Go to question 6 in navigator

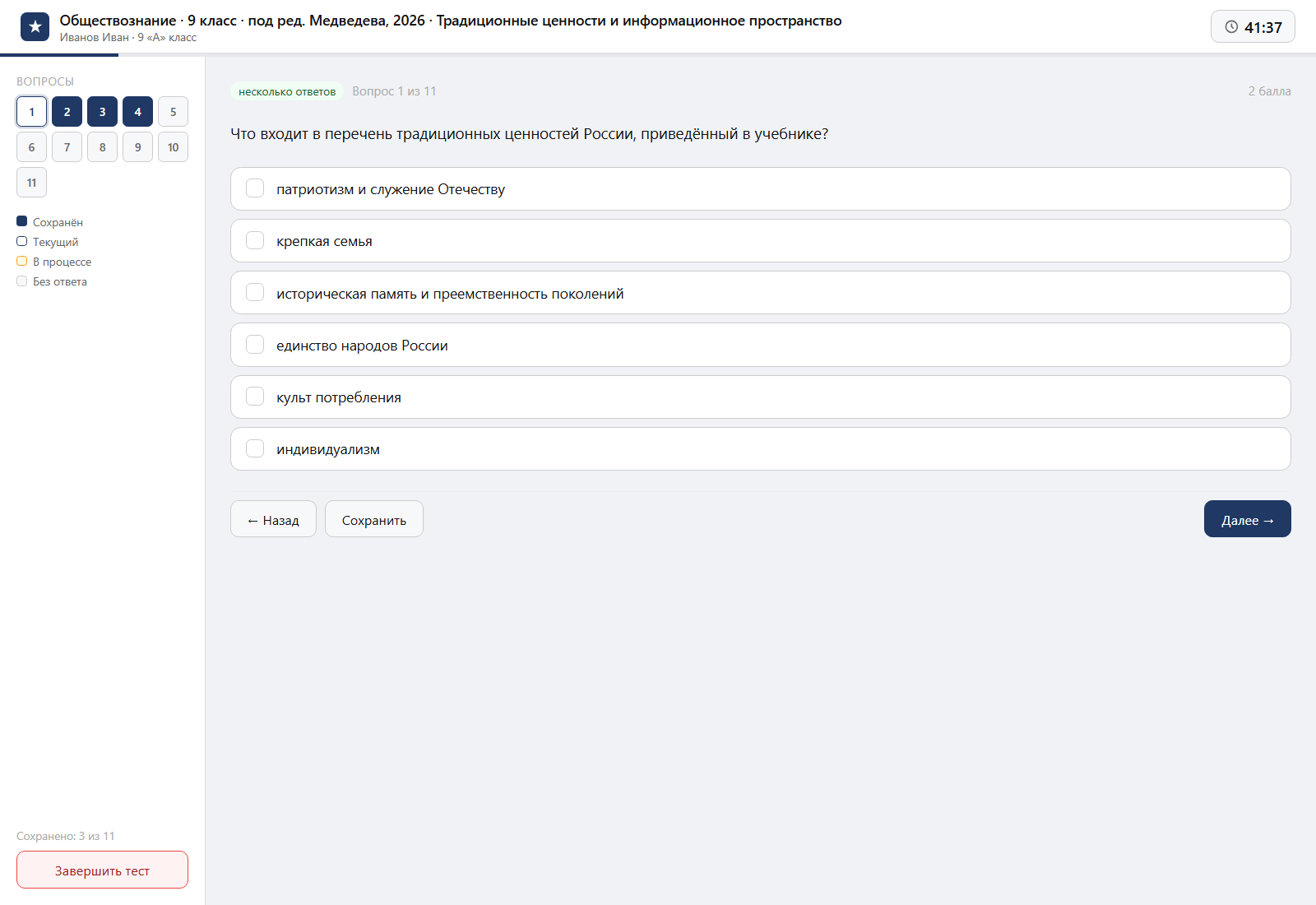pos(31,147)
